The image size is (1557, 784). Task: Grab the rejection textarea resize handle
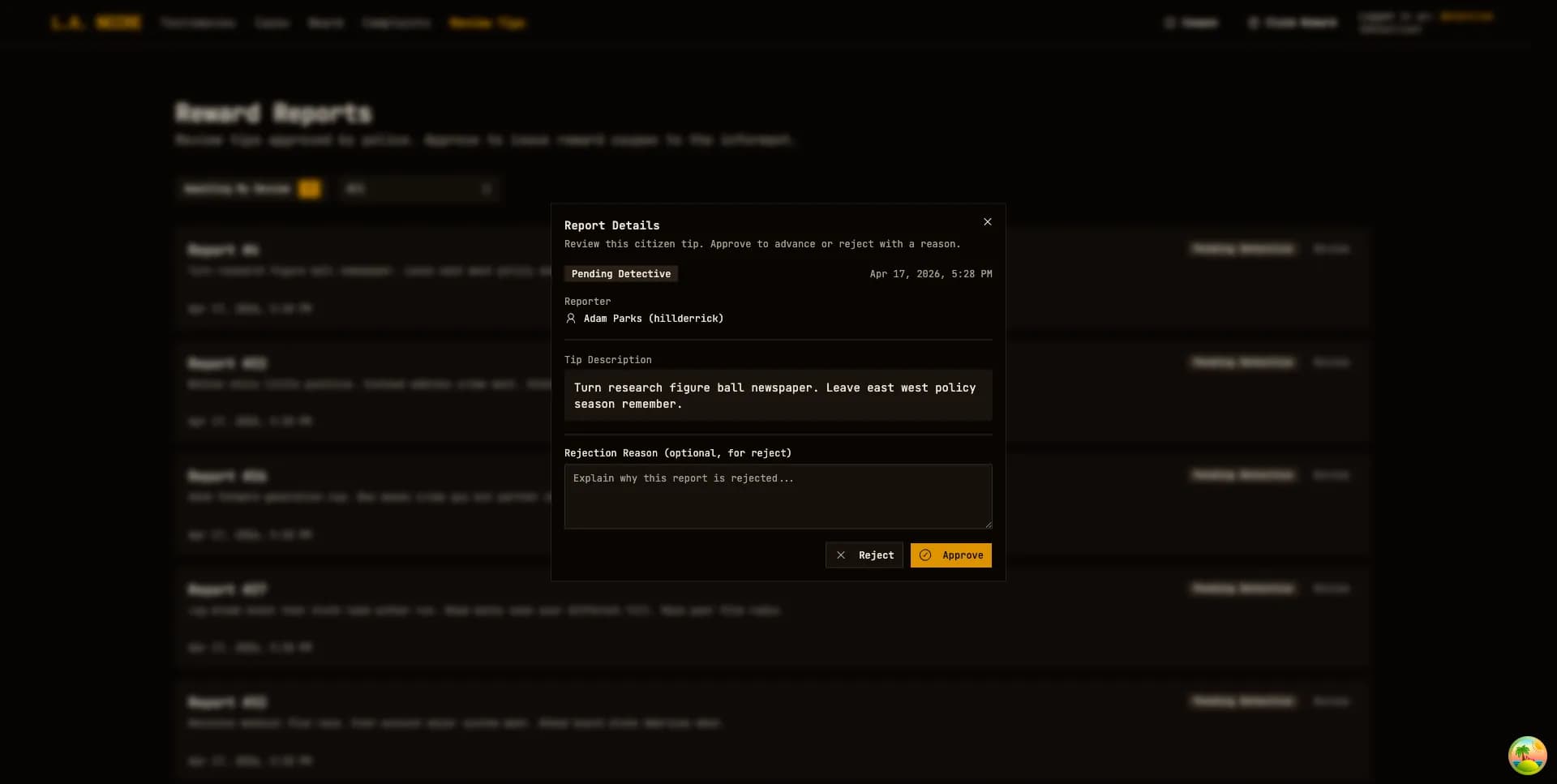987,524
